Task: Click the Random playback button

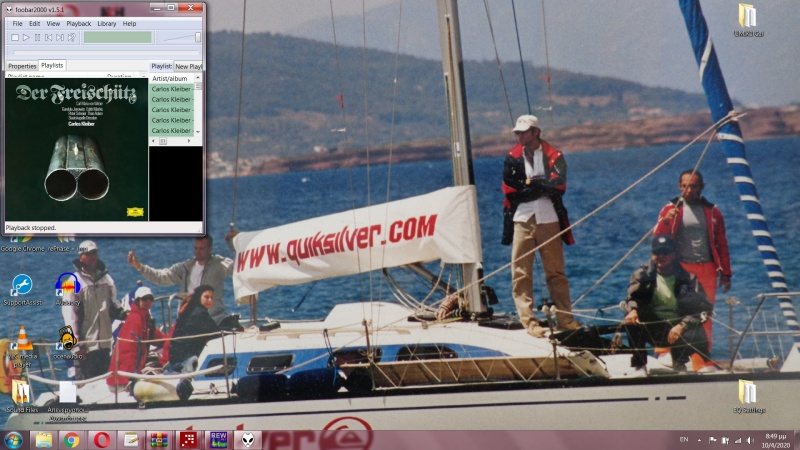Action: pyautogui.click(x=71, y=37)
